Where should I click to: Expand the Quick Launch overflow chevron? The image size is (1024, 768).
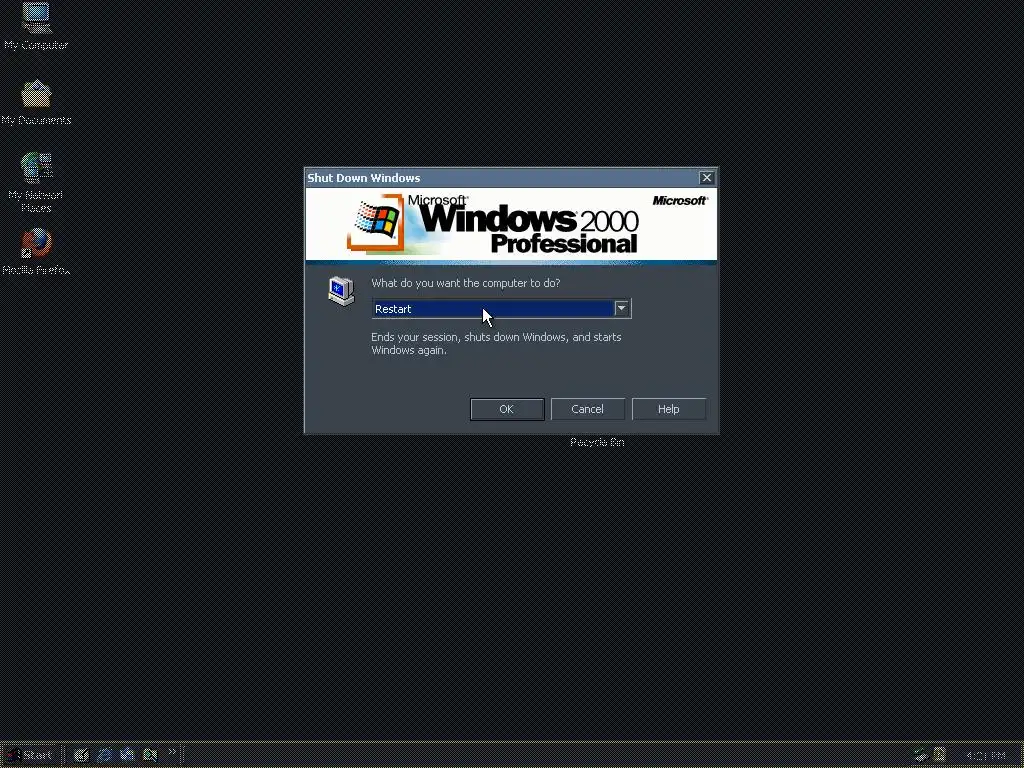click(x=172, y=752)
